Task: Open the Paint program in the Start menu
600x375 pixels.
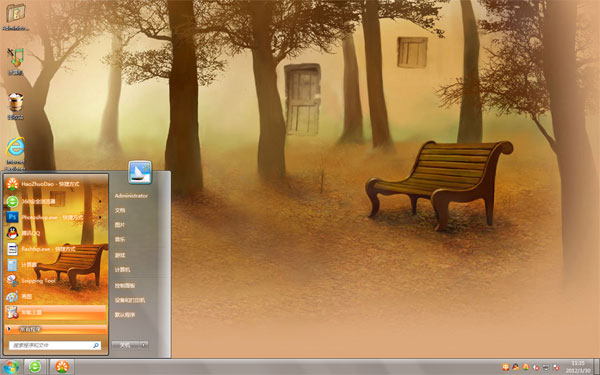Action: pyautogui.click(x=55, y=297)
